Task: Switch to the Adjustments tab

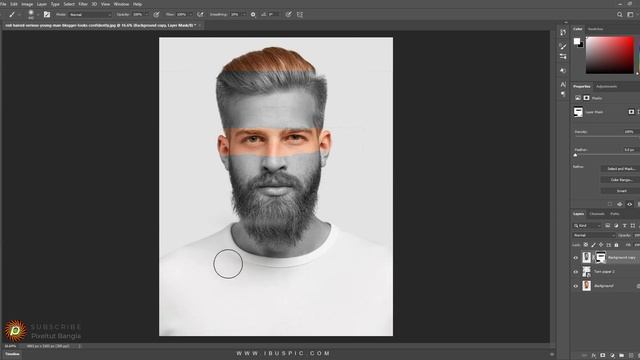Action: tap(607, 87)
